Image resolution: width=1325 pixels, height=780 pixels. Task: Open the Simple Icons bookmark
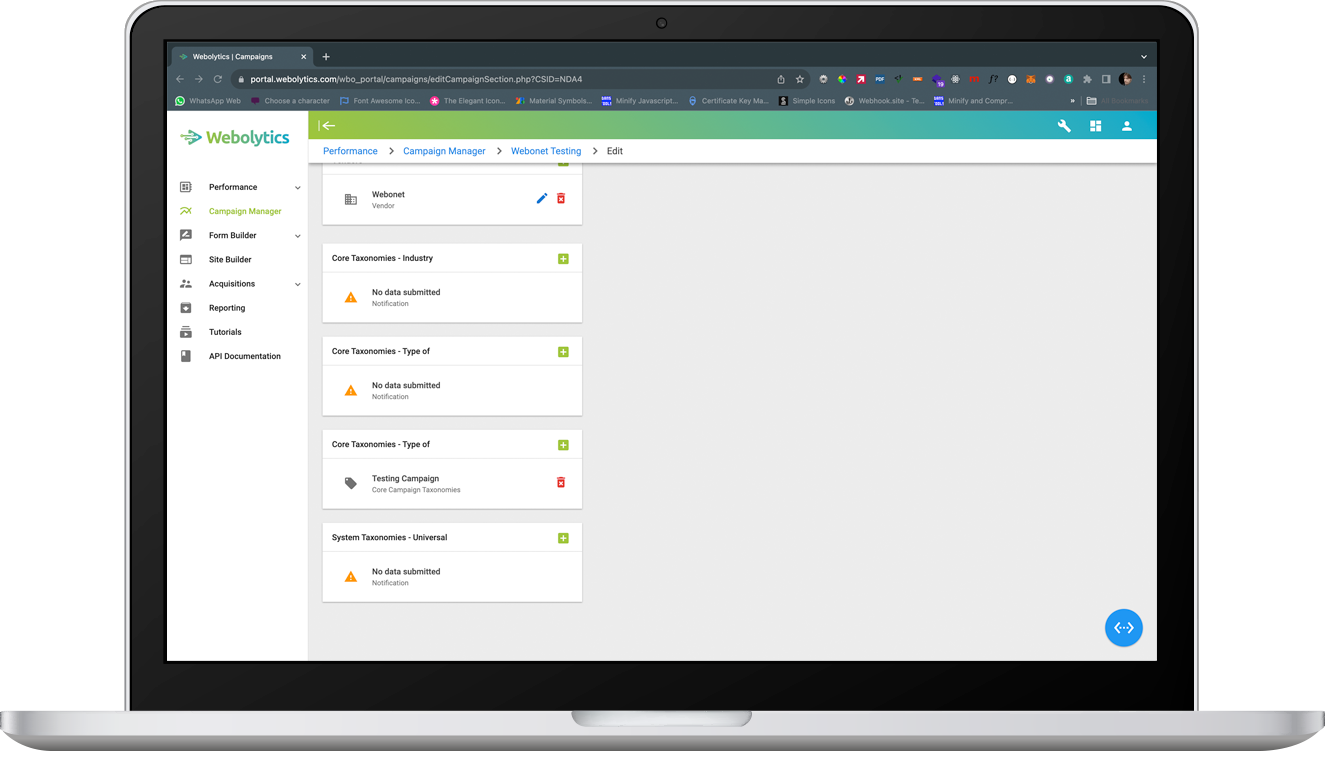[807, 101]
